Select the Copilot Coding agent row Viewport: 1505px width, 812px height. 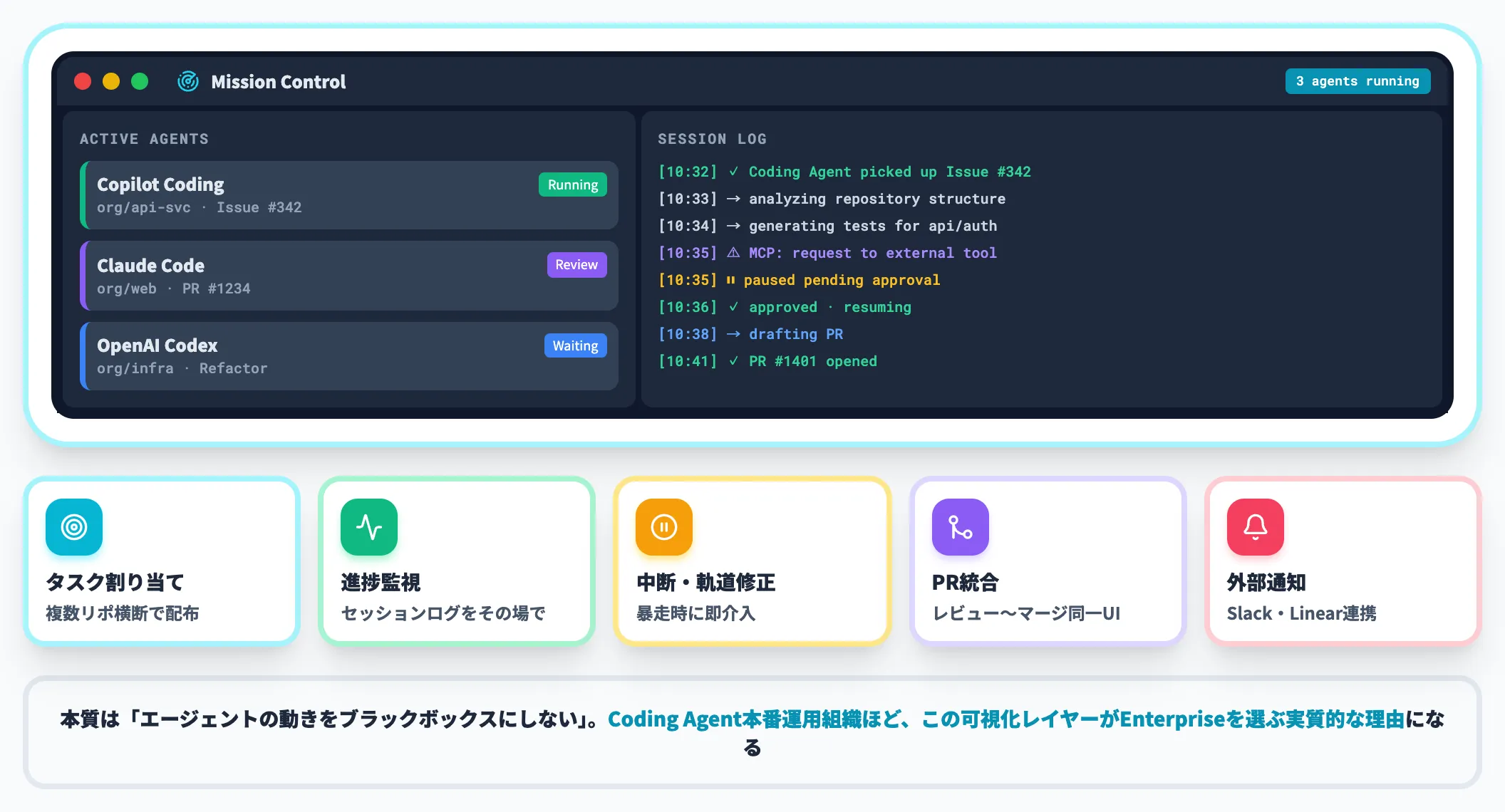tap(349, 195)
